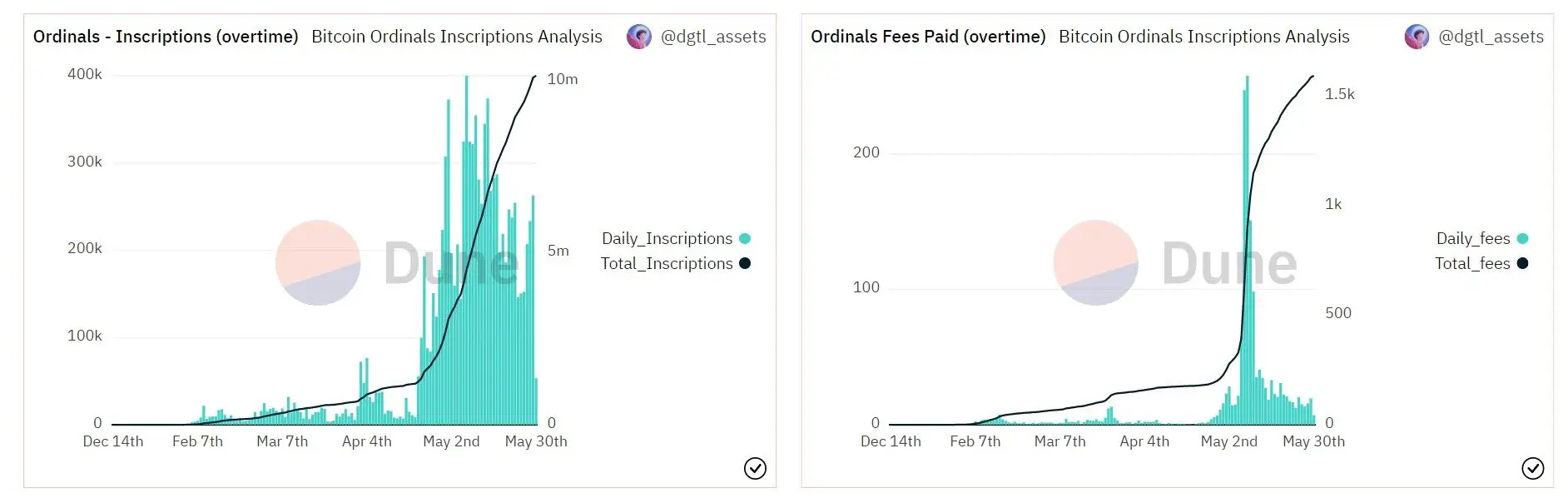Click the May 2nd label on Inscriptions x-axis

click(451, 441)
